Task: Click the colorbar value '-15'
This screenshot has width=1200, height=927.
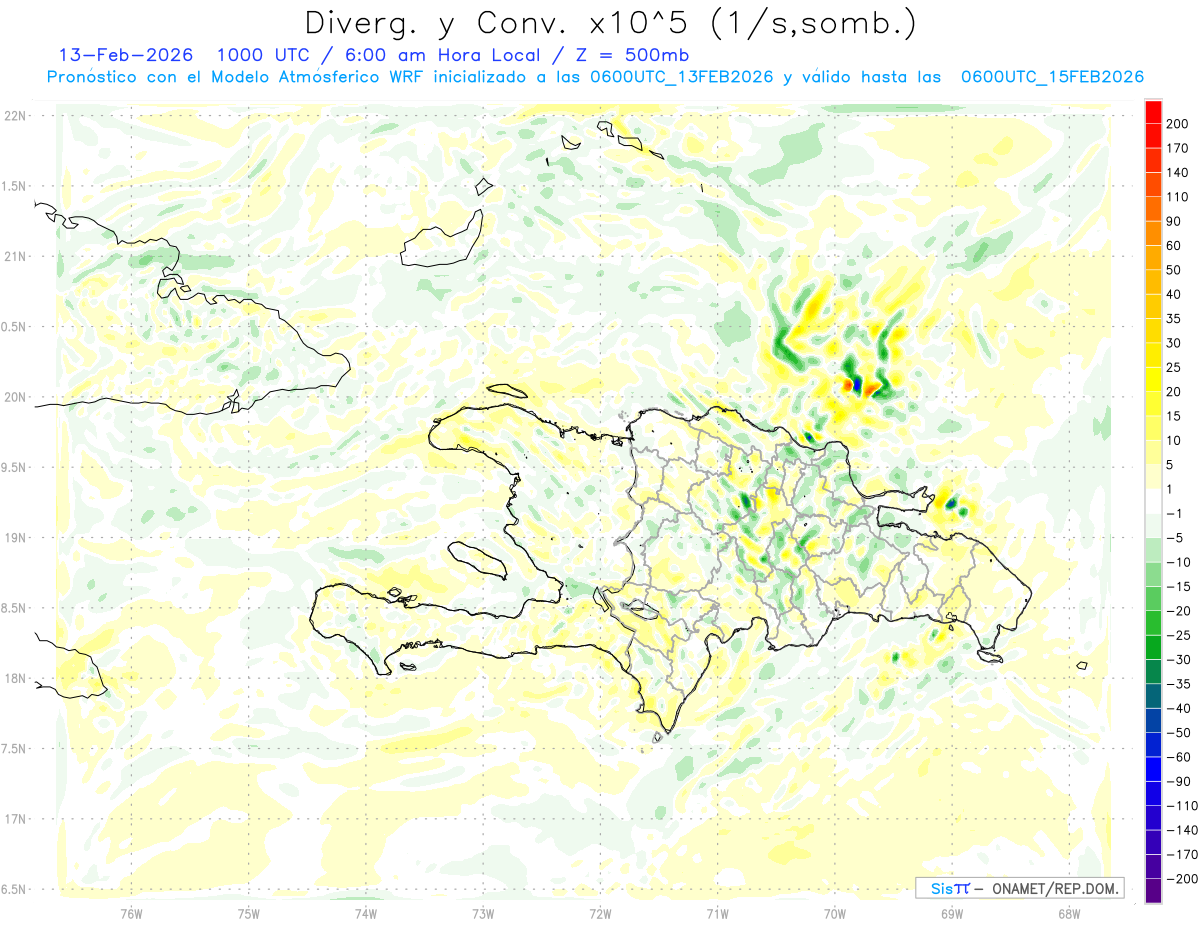Action: [x=1178, y=587]
